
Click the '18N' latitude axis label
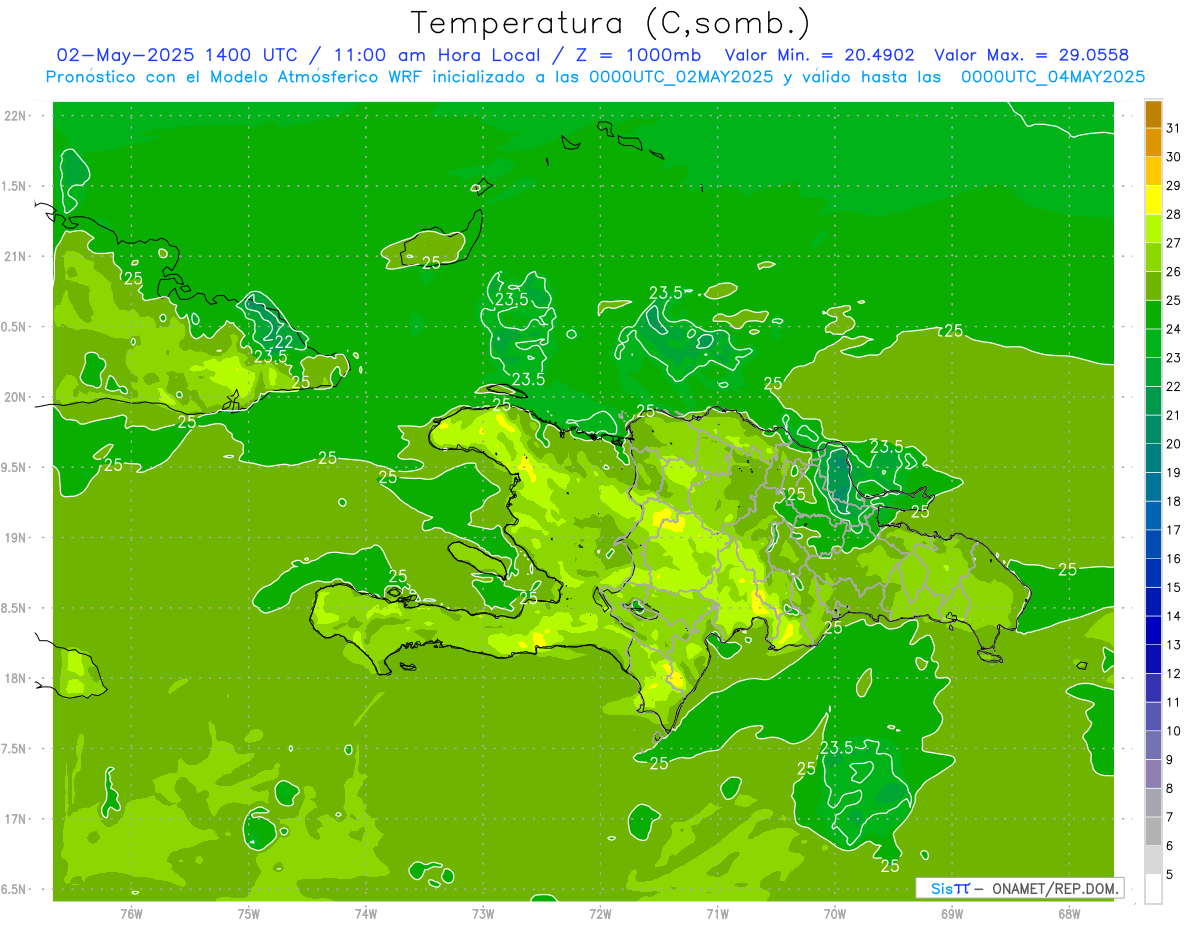click(x=15, y=678)
